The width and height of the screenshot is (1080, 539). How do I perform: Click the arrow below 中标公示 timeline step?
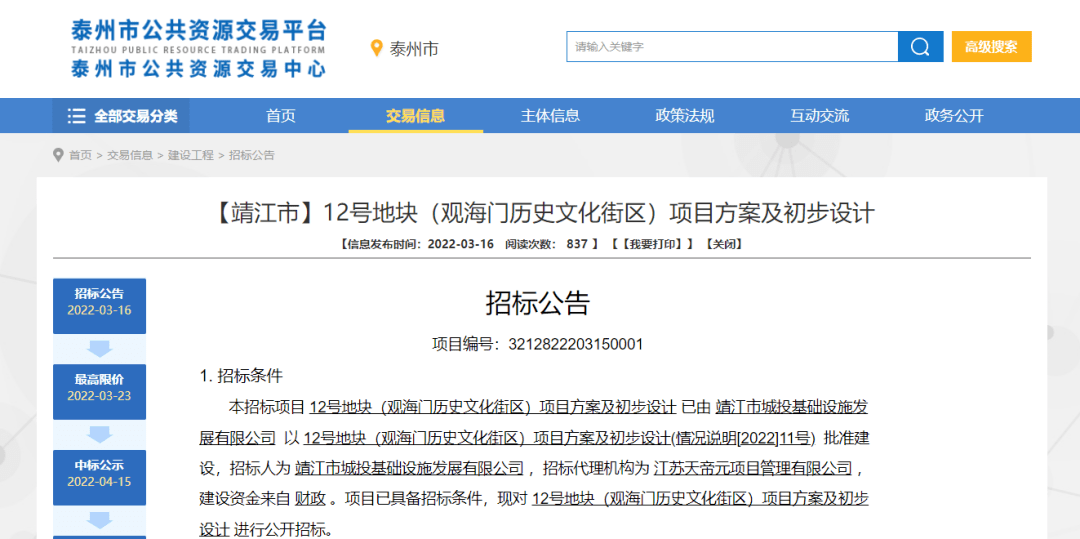[x=99, y=520]
